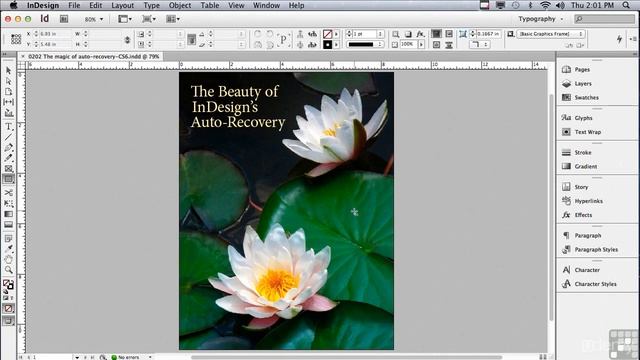
Task: Select the Scissors tool
Action: [x=9, y=193]
